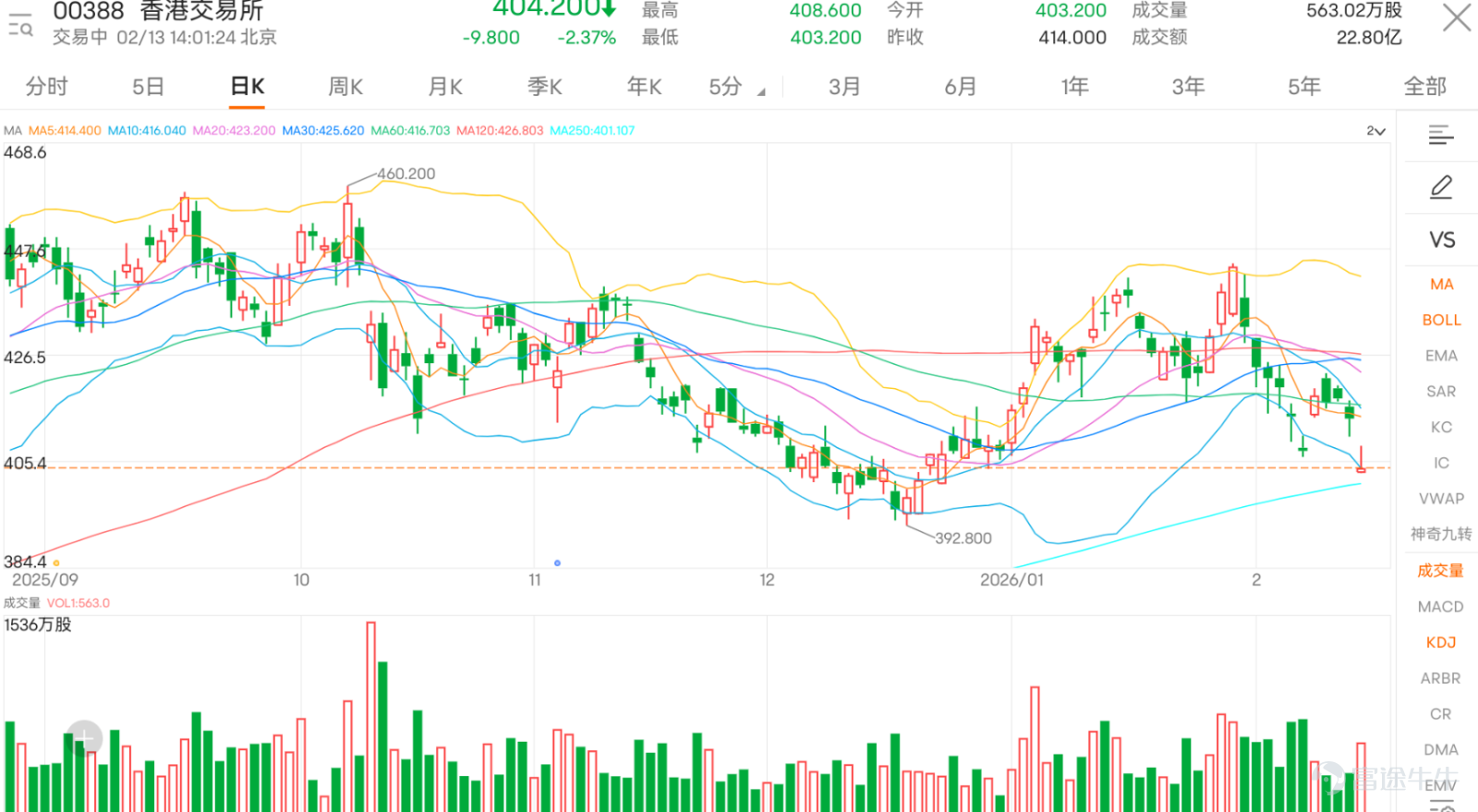Set range to 5年
The width and height of the screenshot is (1478, 812).
tap(1304, 87)
